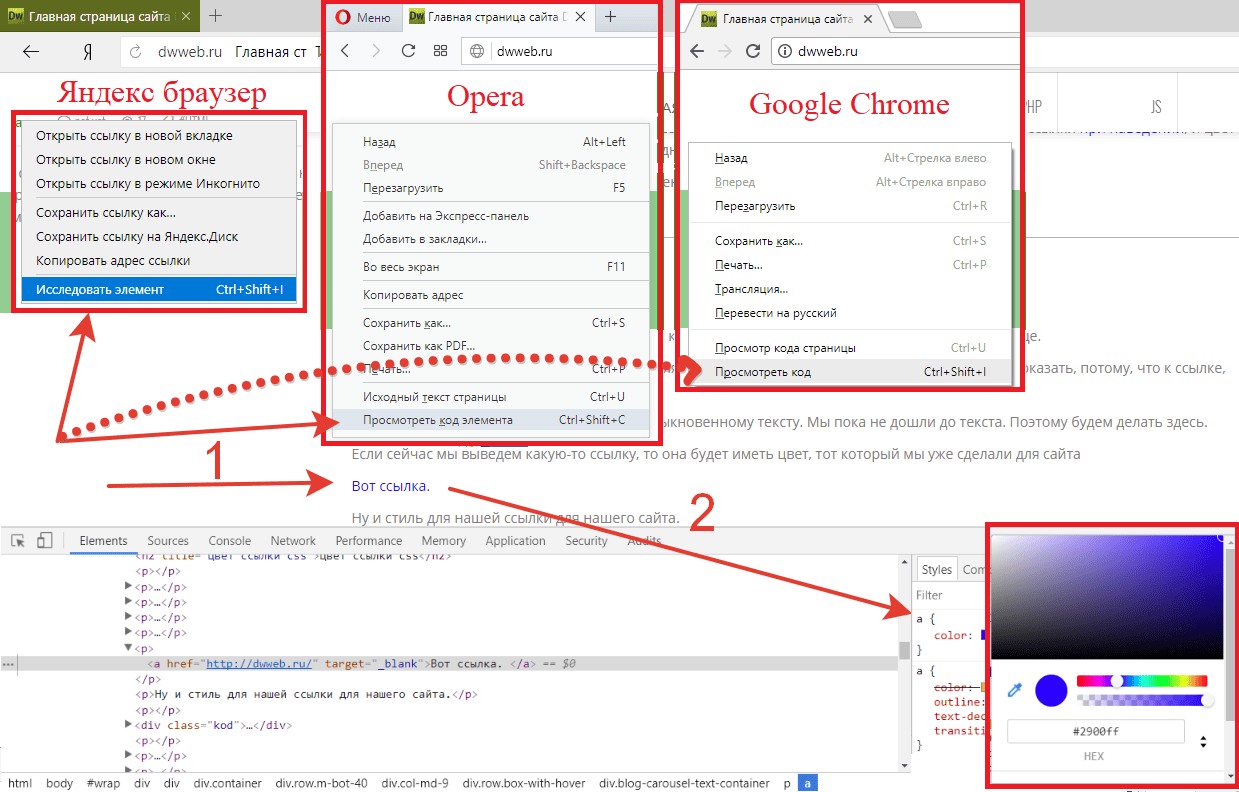Click the http://dwweb.ru/ href in the DOM tree
This screenshot has height=792, width=1239.
pos(260,663)
